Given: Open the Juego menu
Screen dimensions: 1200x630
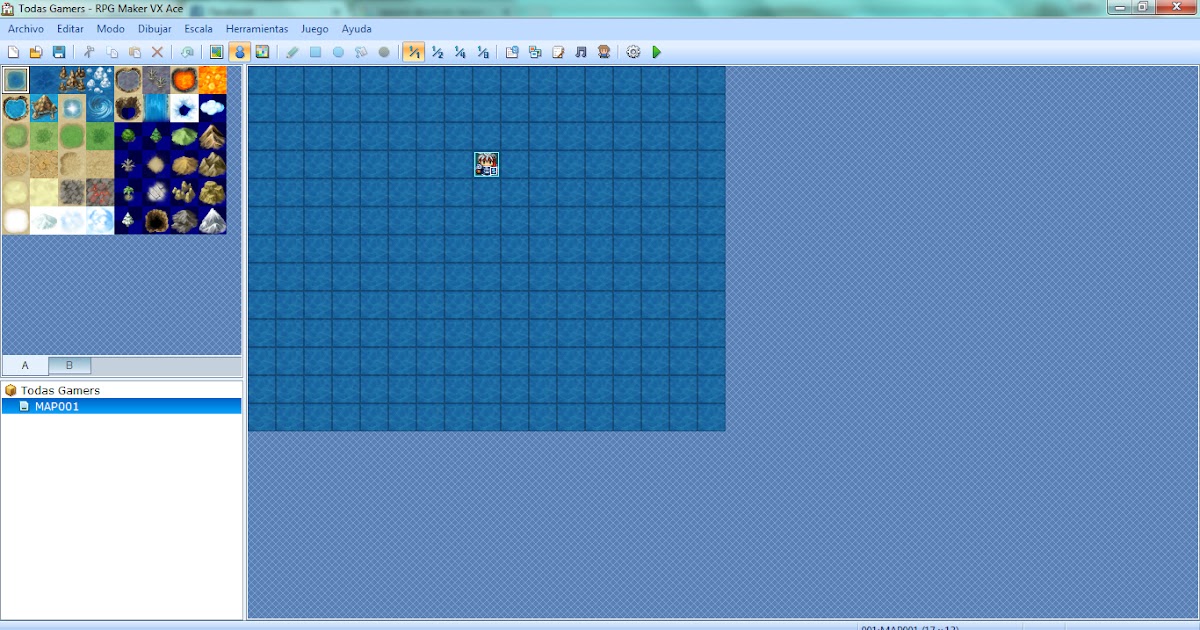Looking at the screenshot, I should (x=315, y=29).
